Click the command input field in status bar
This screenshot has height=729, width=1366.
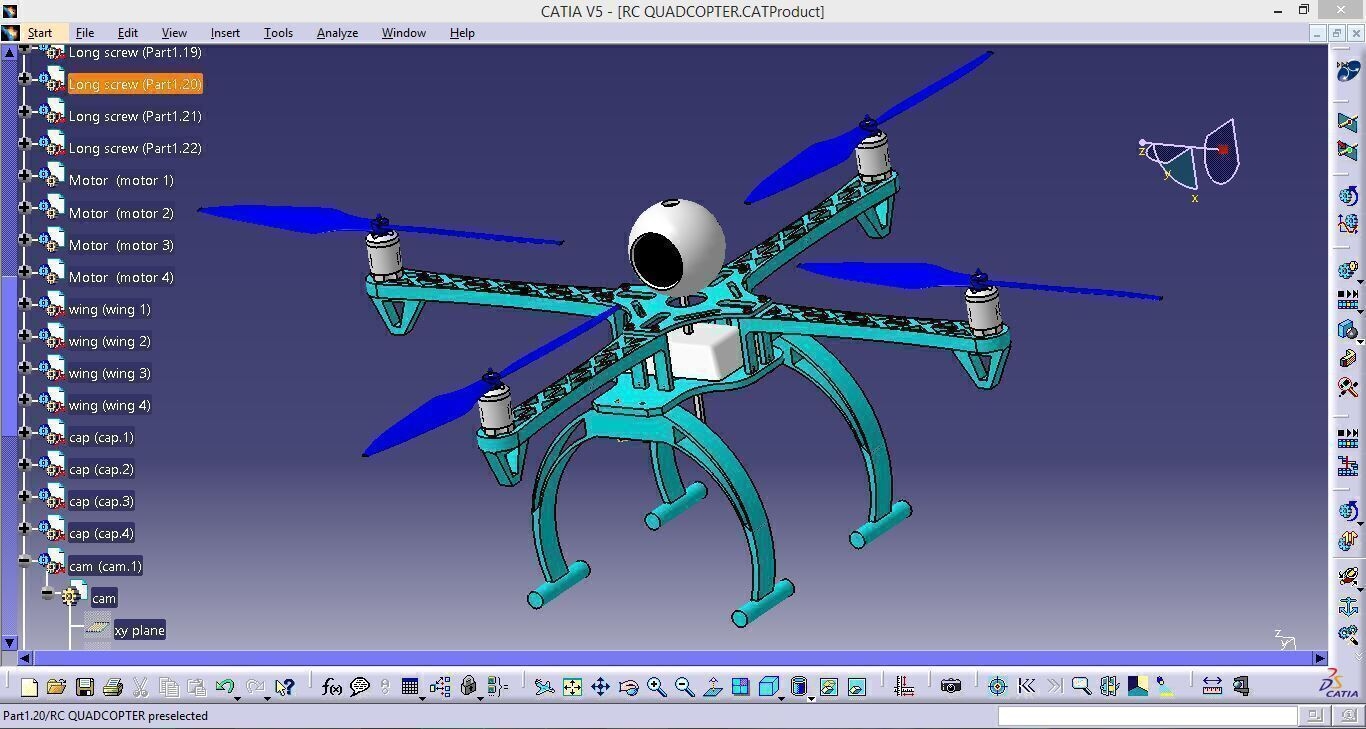pyautogui.click(x=1147, y=715)
